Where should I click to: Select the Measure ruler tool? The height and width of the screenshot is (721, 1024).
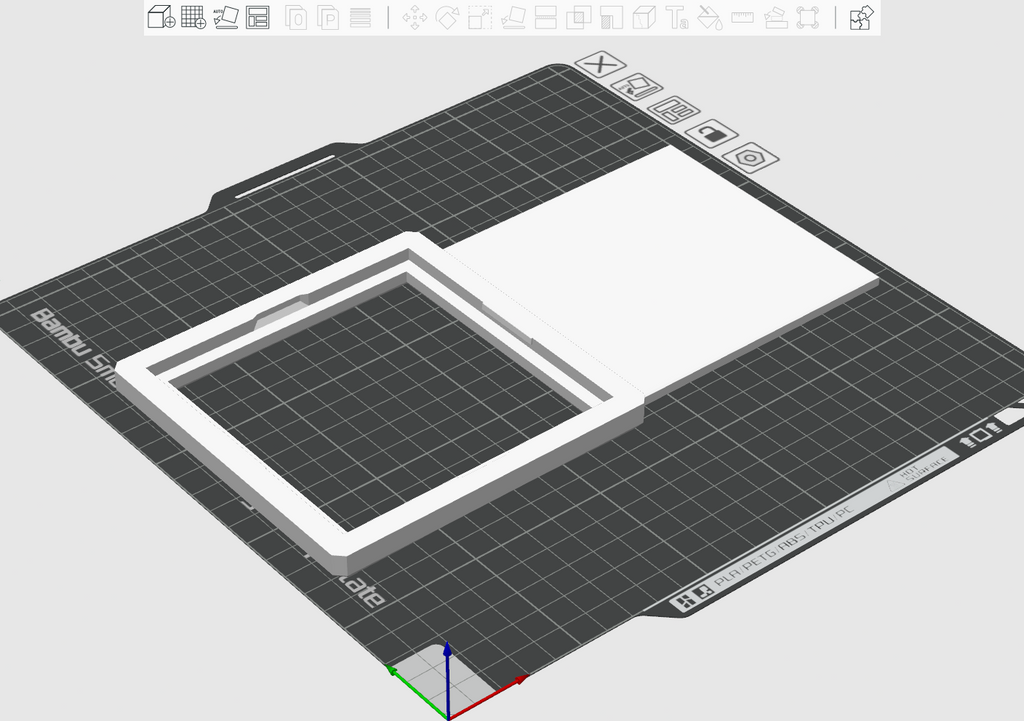click(743, 18)
